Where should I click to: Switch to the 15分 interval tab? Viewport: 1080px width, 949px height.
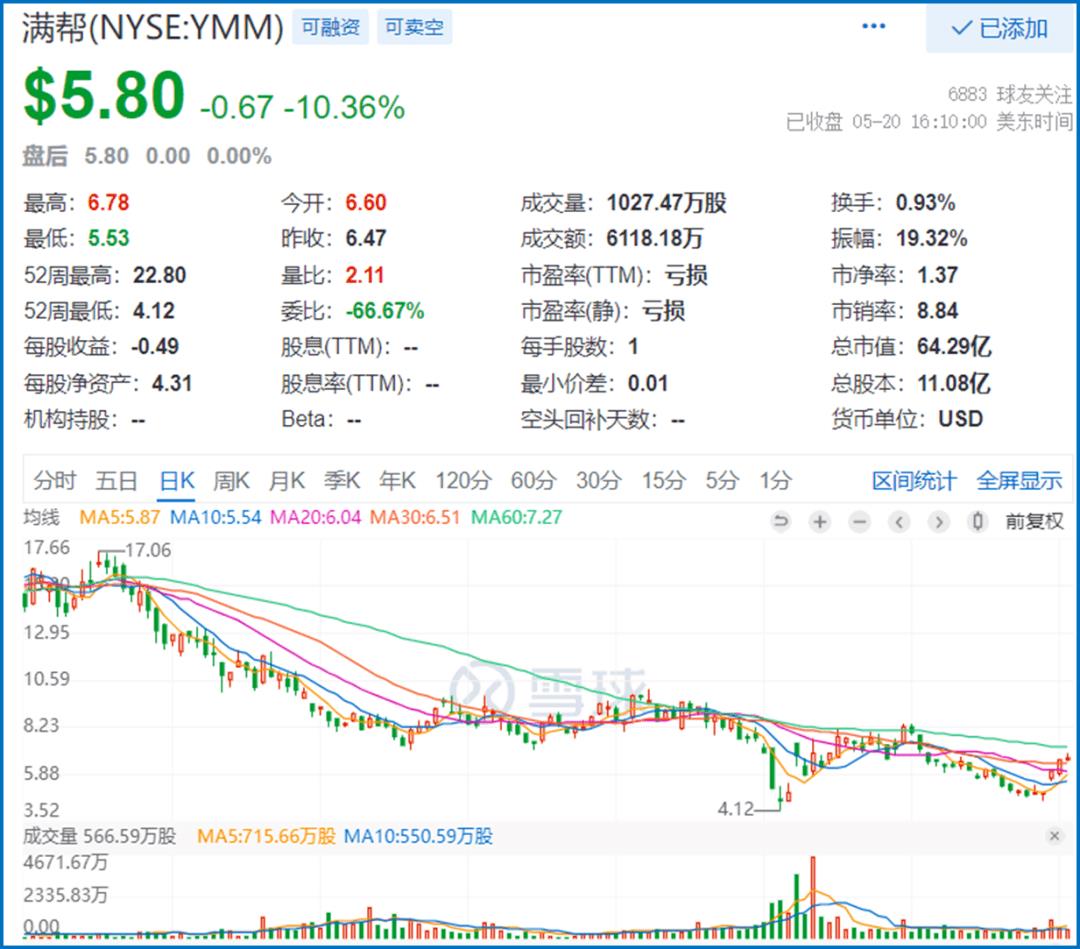[664, 480]
